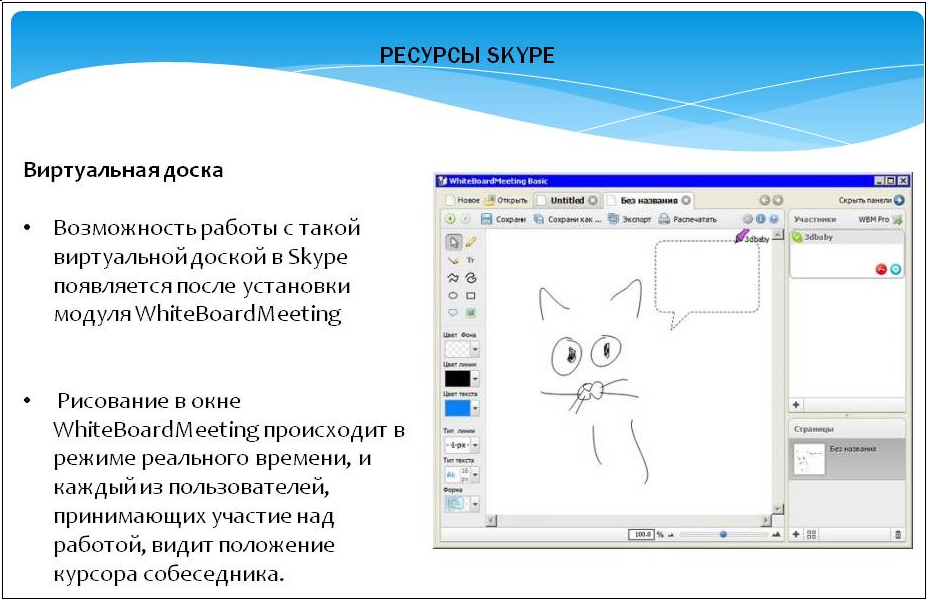The width and height of the screenshot is (927, 601).
Task: Click the red remove participant button
Action: pyautogui.click(x=881, y=269)
